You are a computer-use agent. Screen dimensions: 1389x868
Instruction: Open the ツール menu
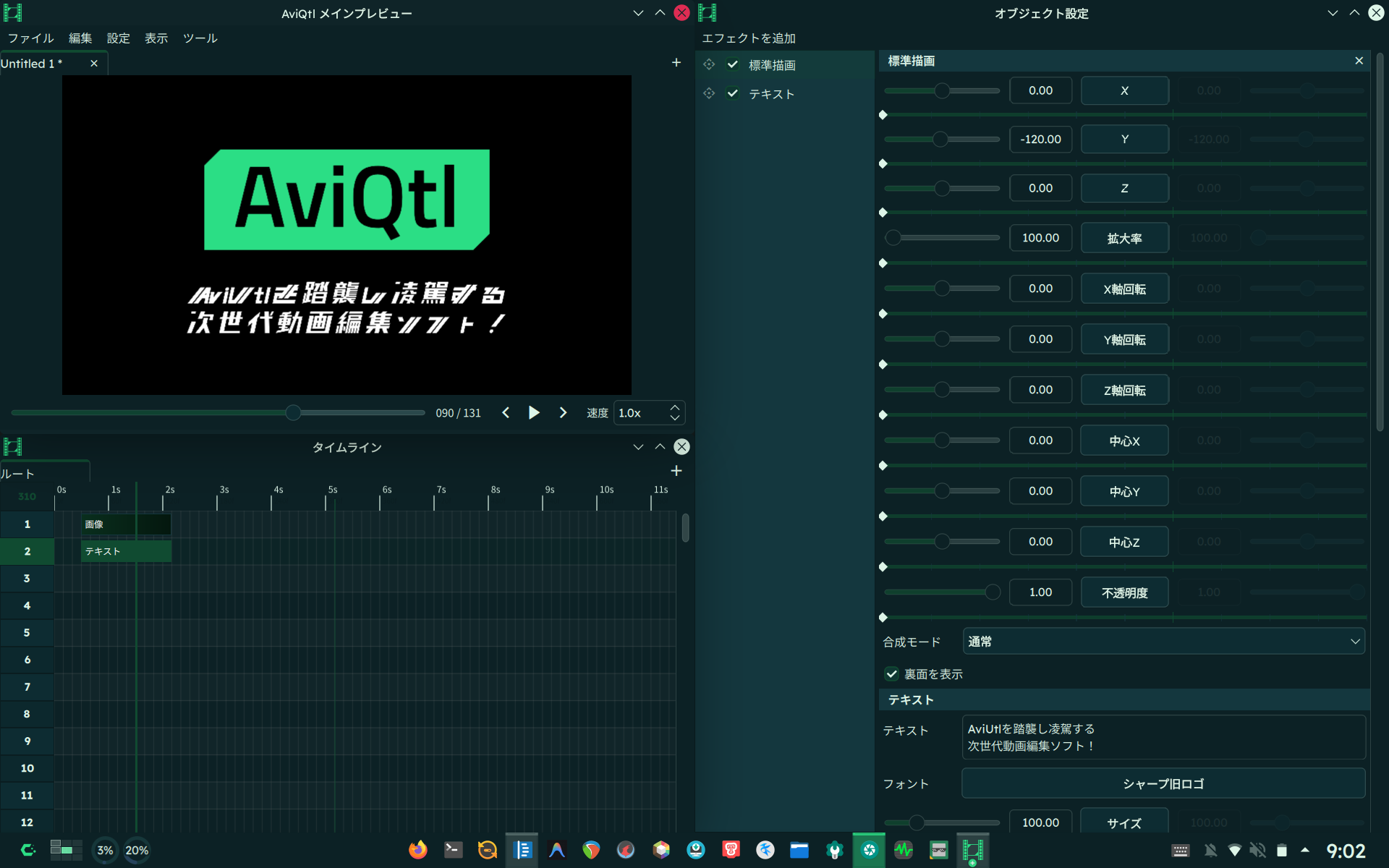pos(200,38)
